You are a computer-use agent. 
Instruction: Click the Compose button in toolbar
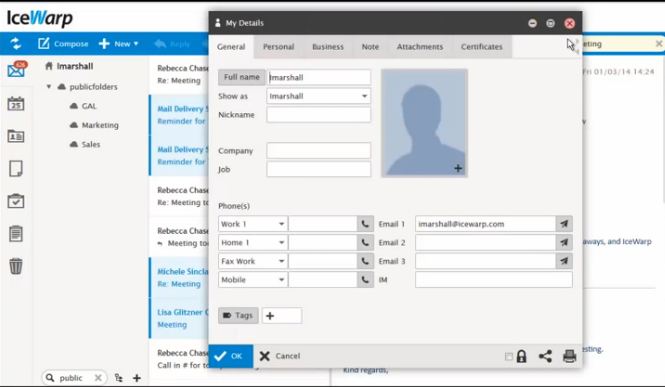pyautogui.click(x=63, y=44)
